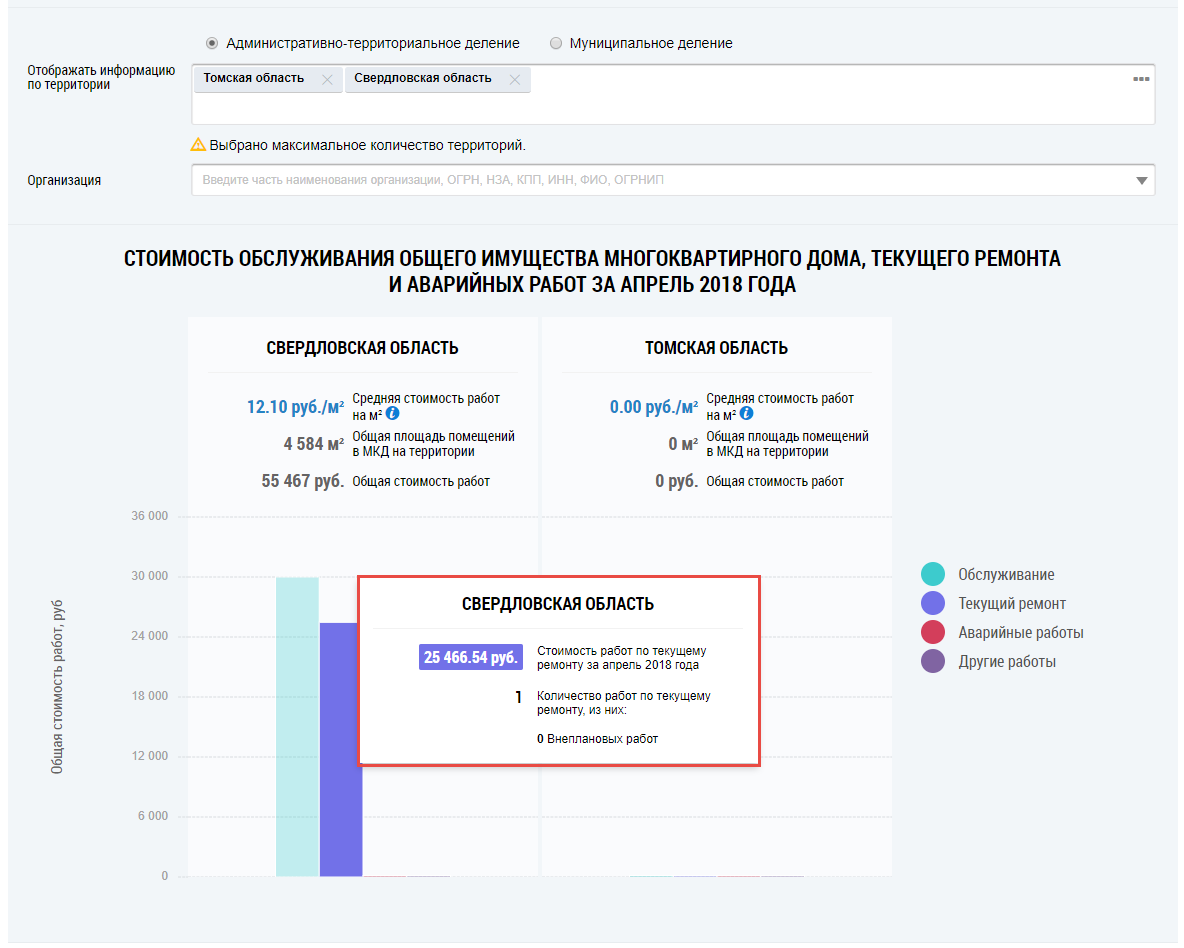Toggle the Обслуживание legend circle

pyautogui.click(x=933, y=574)
